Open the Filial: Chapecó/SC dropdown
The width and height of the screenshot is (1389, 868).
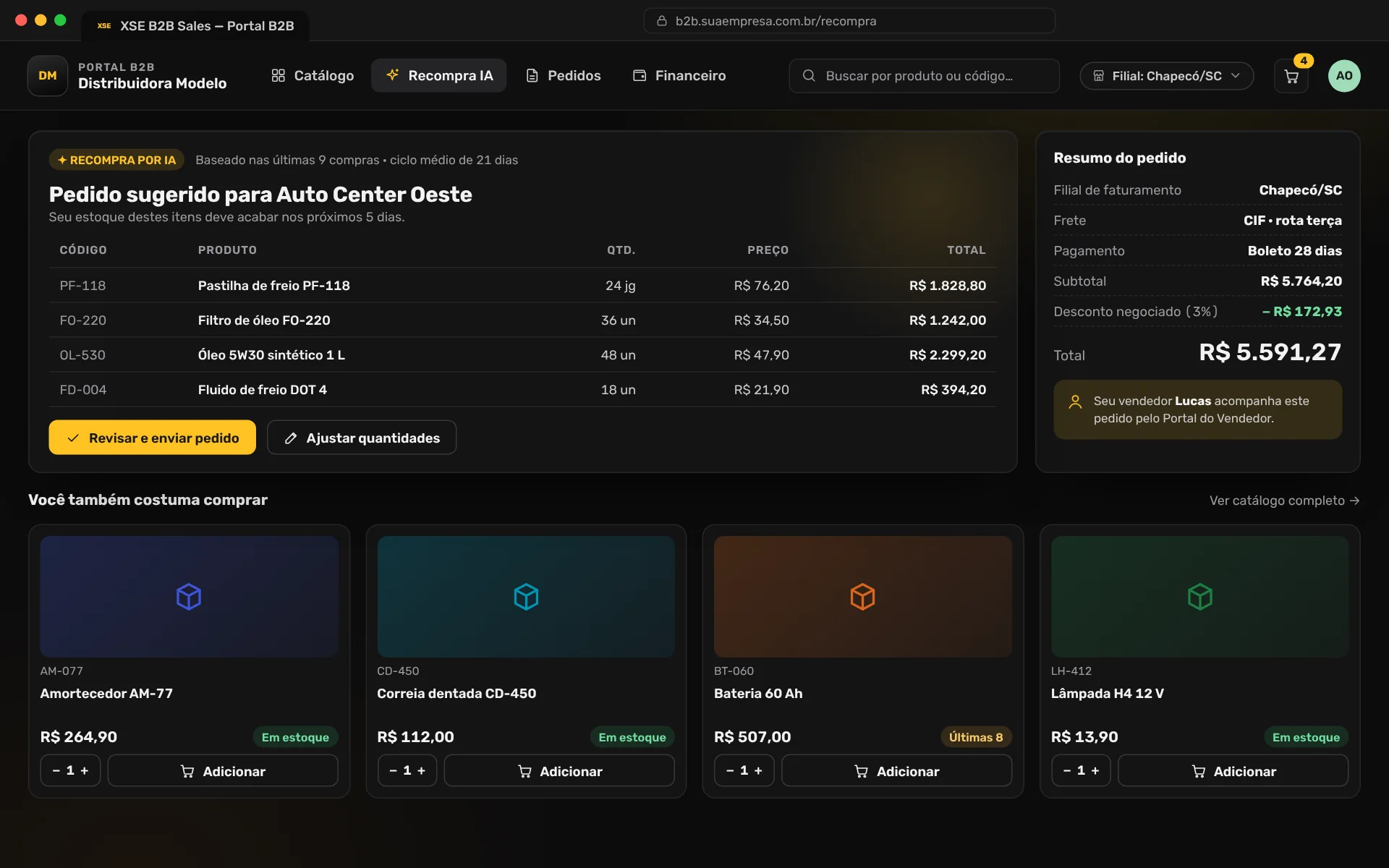click(x=1166, y=76)
